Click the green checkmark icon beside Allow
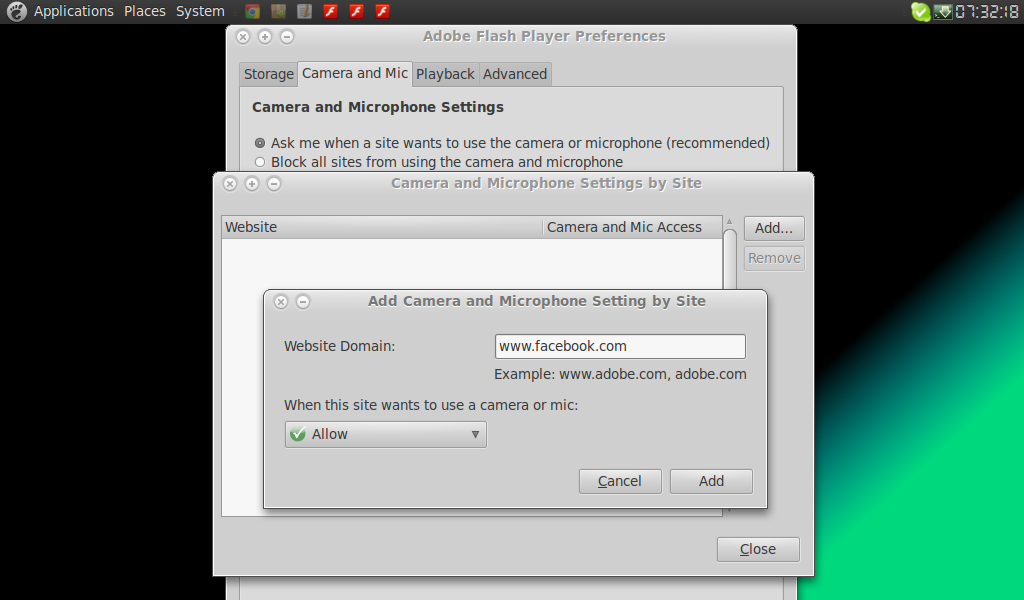 (298, 434)
